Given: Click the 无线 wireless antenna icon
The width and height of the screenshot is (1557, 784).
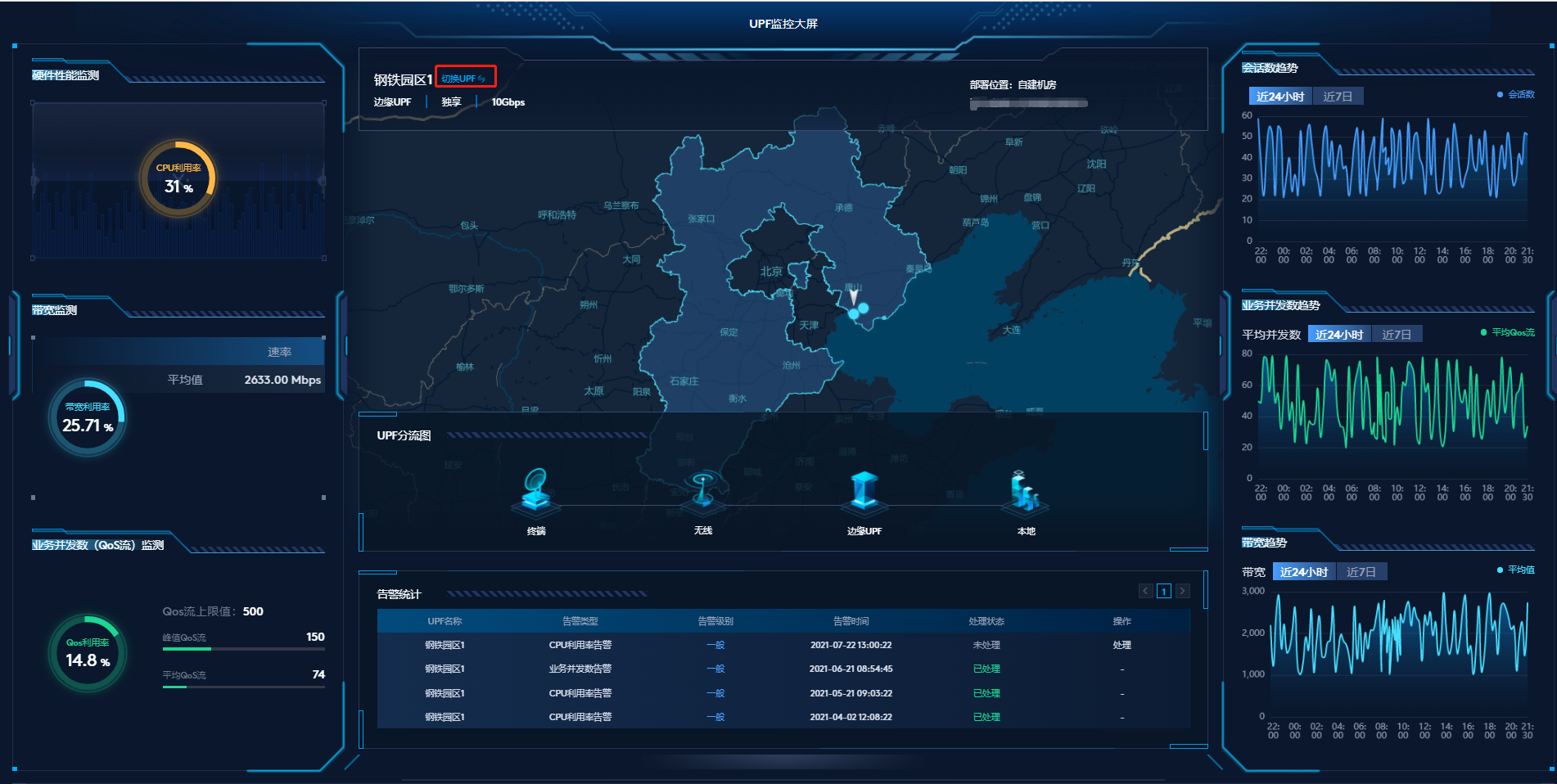Looking at the screenshot, I should pyautogui.click(x=702, y=491).
